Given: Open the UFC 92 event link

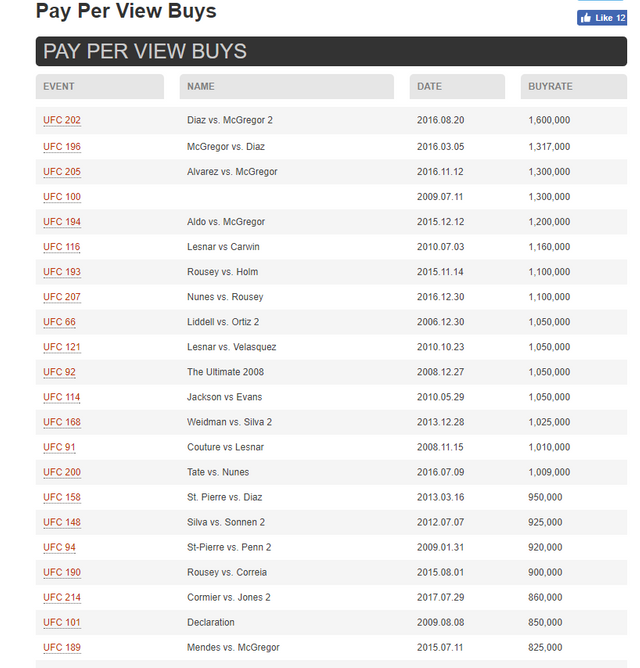Looking at the screenshot, I should 59,372.
